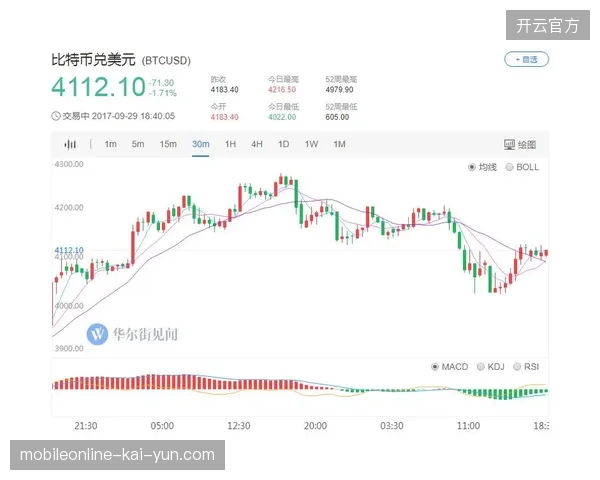Click the (BTCUSD) ticker symbol
The width and height of the screenshot is (600, 480).
point(166,61)
